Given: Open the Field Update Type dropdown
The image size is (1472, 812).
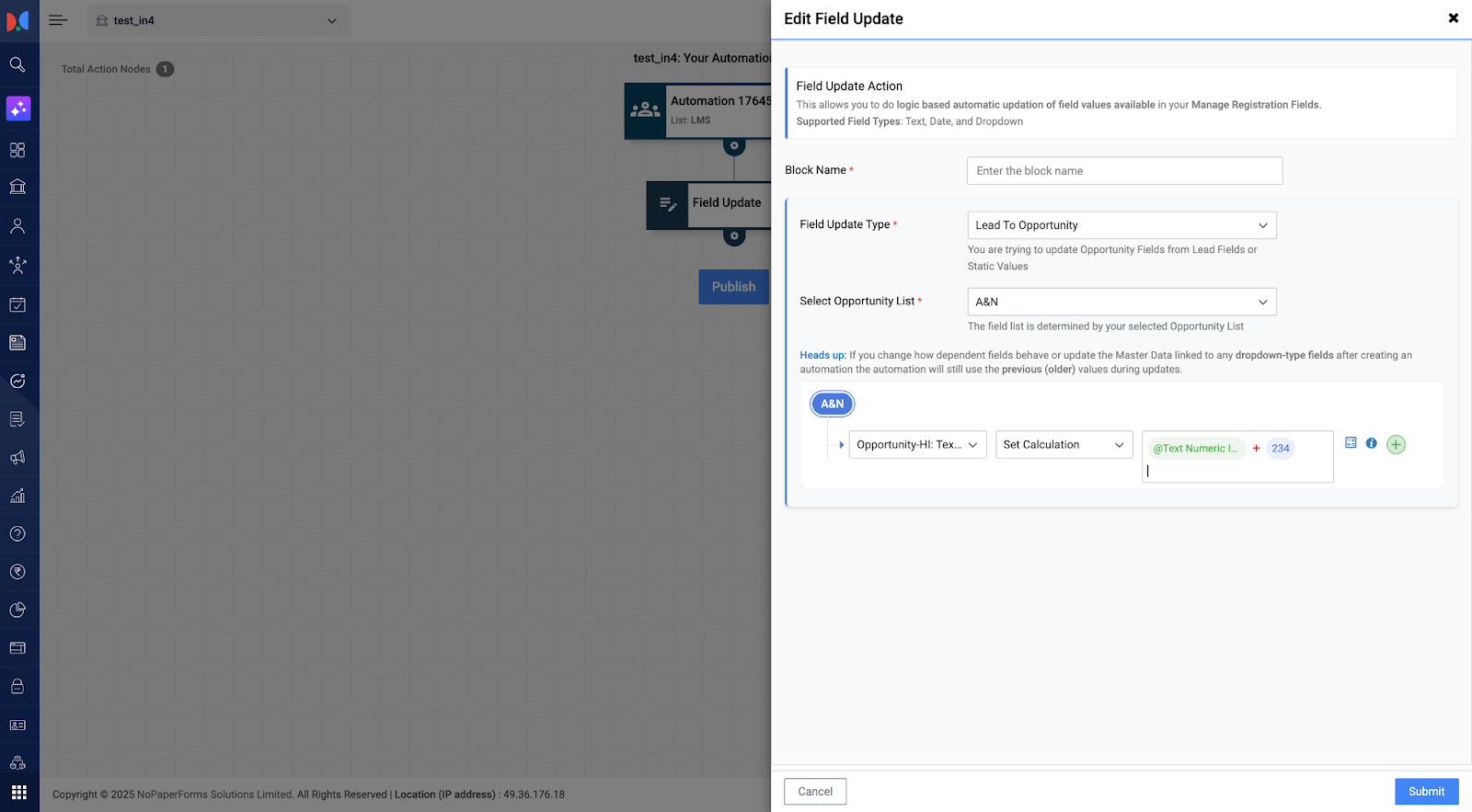Looking at the screenshot, I should (x=1121, y=225).
